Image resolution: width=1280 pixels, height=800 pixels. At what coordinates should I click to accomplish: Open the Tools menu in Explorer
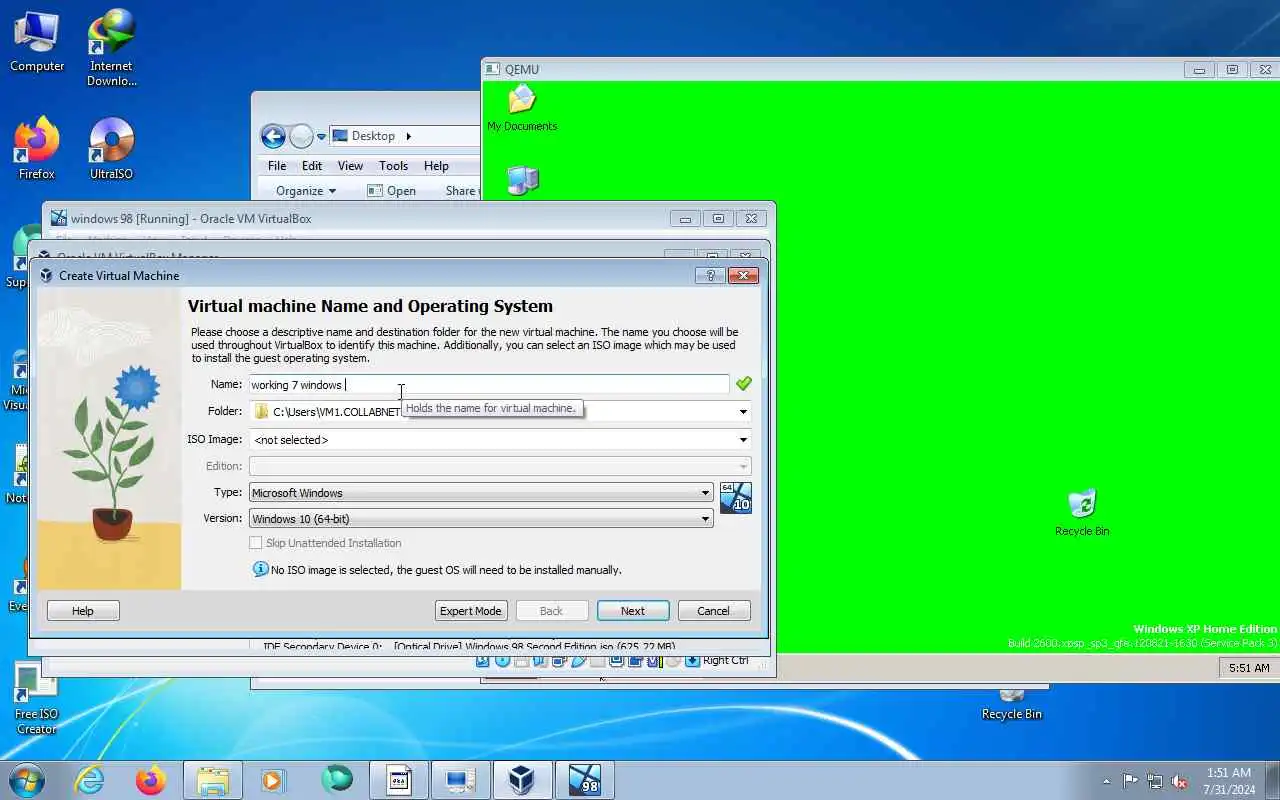click(393, 166)
